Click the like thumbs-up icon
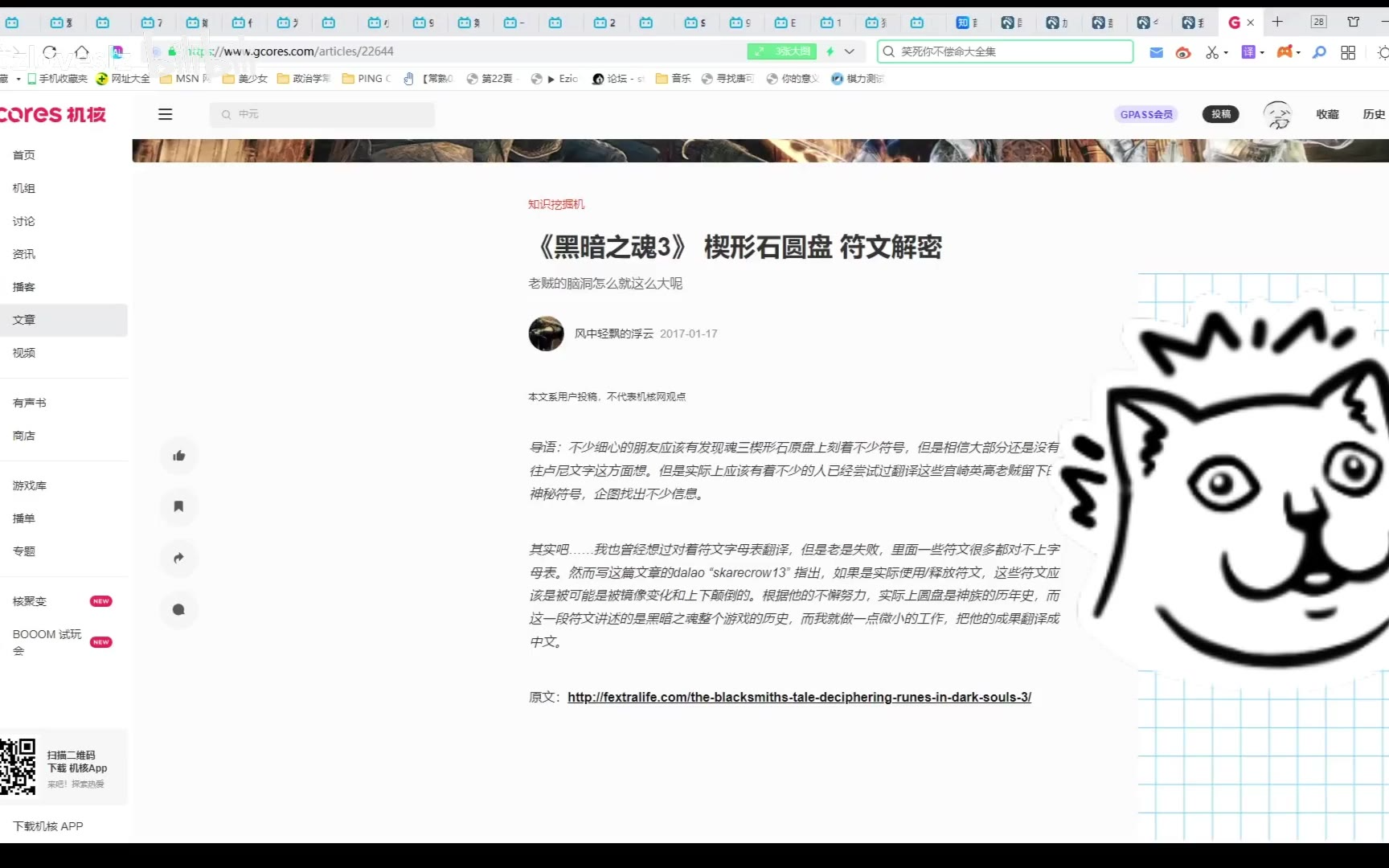The image size is (1389, 868). pos(178,456)
